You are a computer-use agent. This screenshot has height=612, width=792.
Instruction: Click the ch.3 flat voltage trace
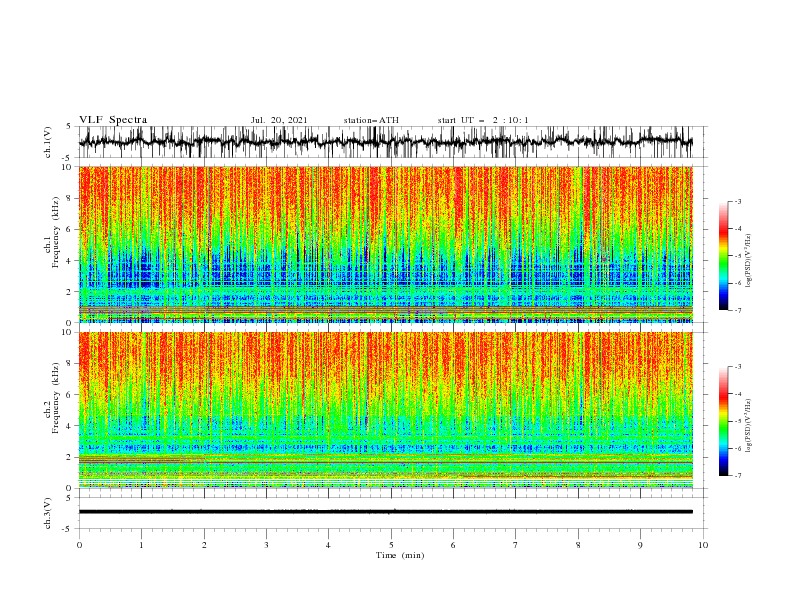(x=386, y=512)
